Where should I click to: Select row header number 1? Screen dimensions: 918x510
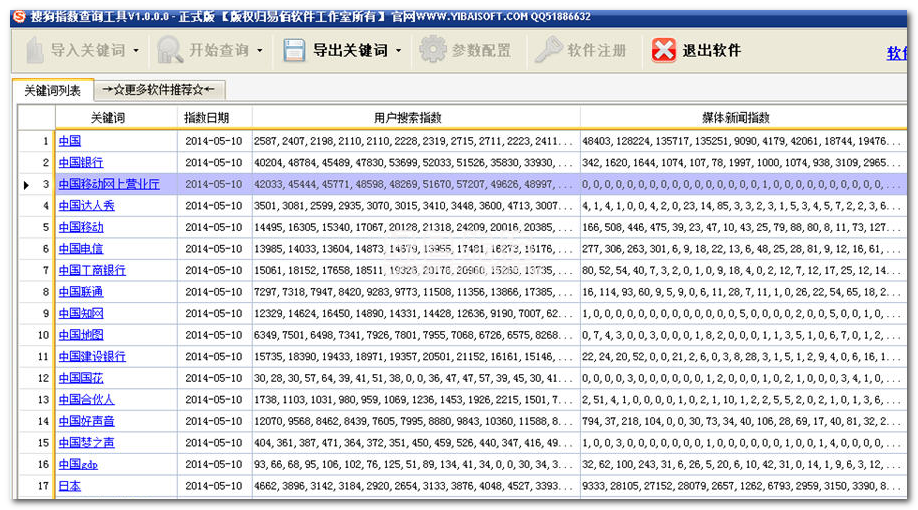(36, 141)
